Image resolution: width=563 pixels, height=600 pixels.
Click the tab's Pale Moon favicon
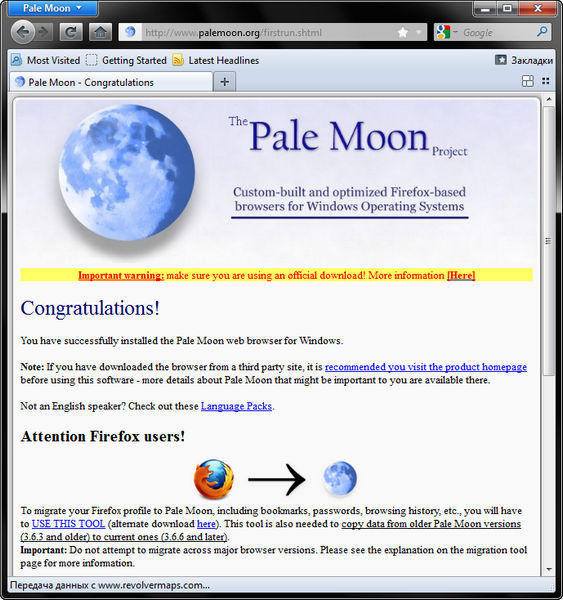tap(20, 82)
